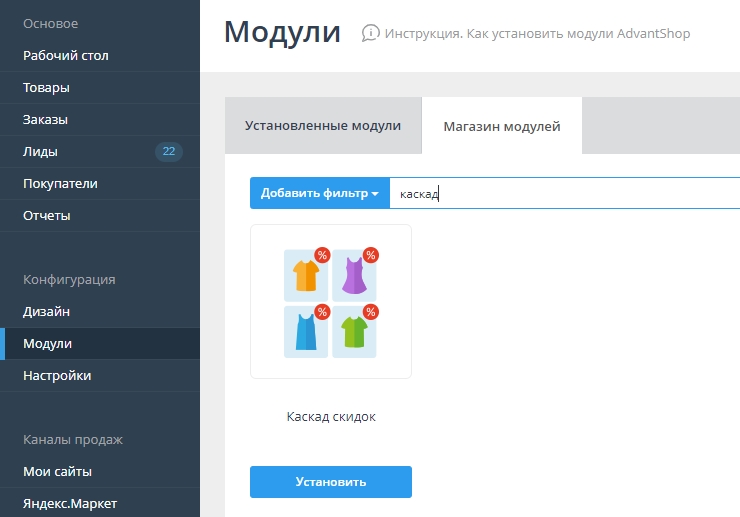Expand the Добавить фильтр dropdown
The width and height of the screenshot is (740, 517).
[x=319, y=194]
